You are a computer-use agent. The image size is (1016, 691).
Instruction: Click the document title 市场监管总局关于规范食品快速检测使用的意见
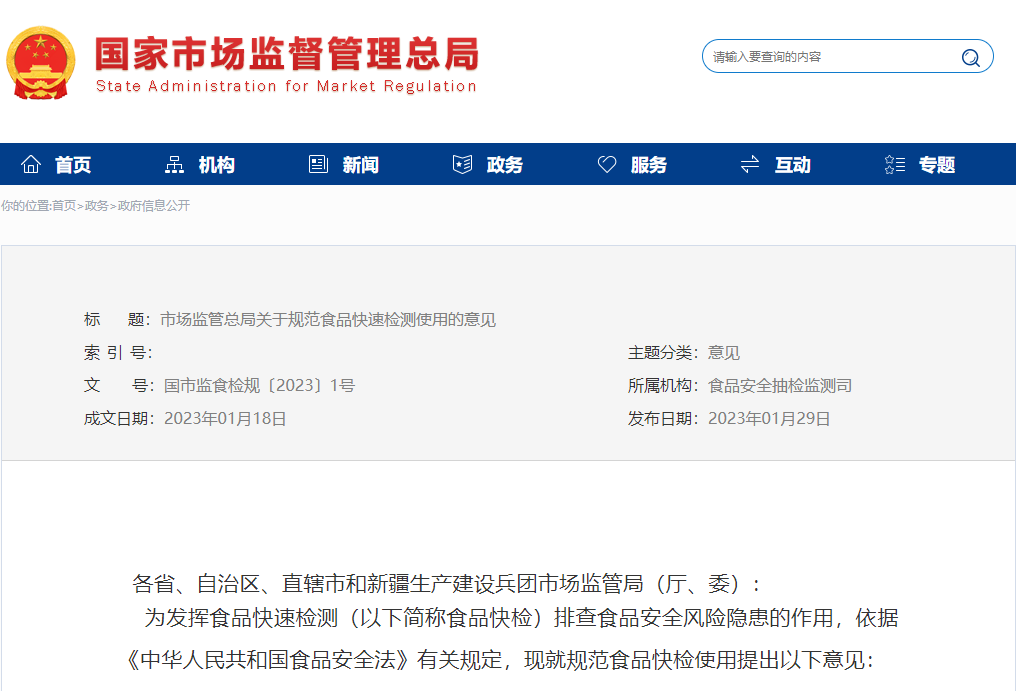(328, 320)
